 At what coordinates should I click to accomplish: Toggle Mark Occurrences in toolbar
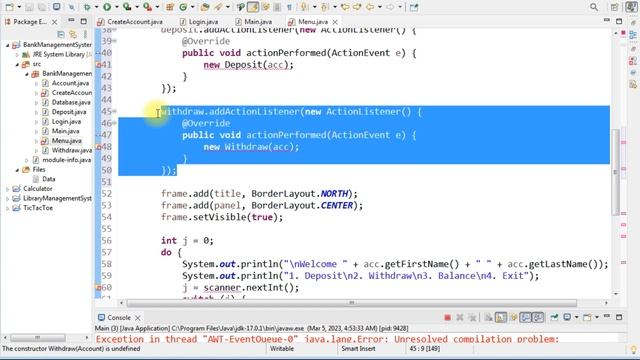click(x=253, y=7)
